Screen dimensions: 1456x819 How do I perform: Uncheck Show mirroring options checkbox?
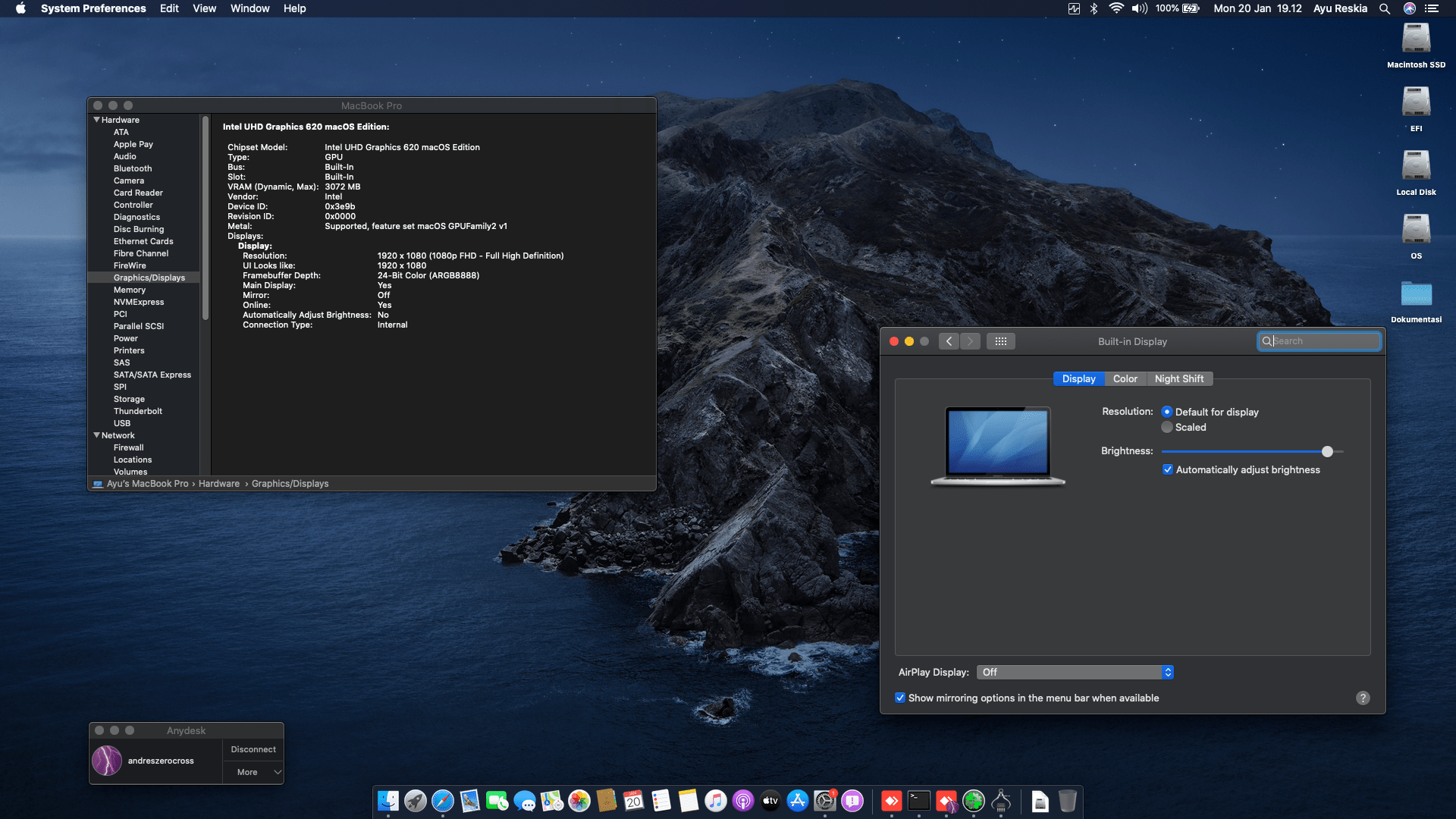coord(900,698)
